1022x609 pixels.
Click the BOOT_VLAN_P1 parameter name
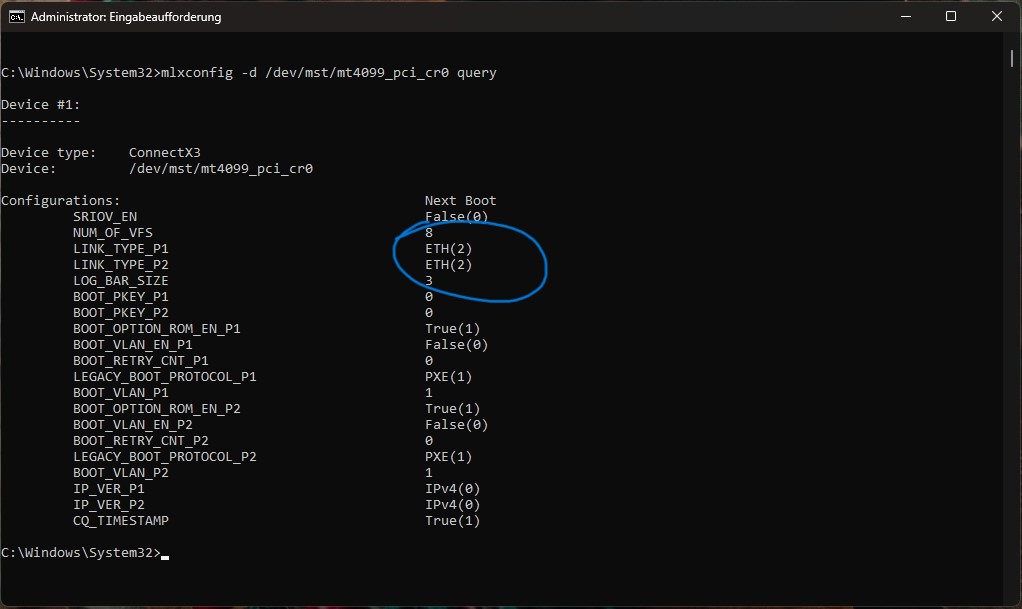click(x=121, y=392)
